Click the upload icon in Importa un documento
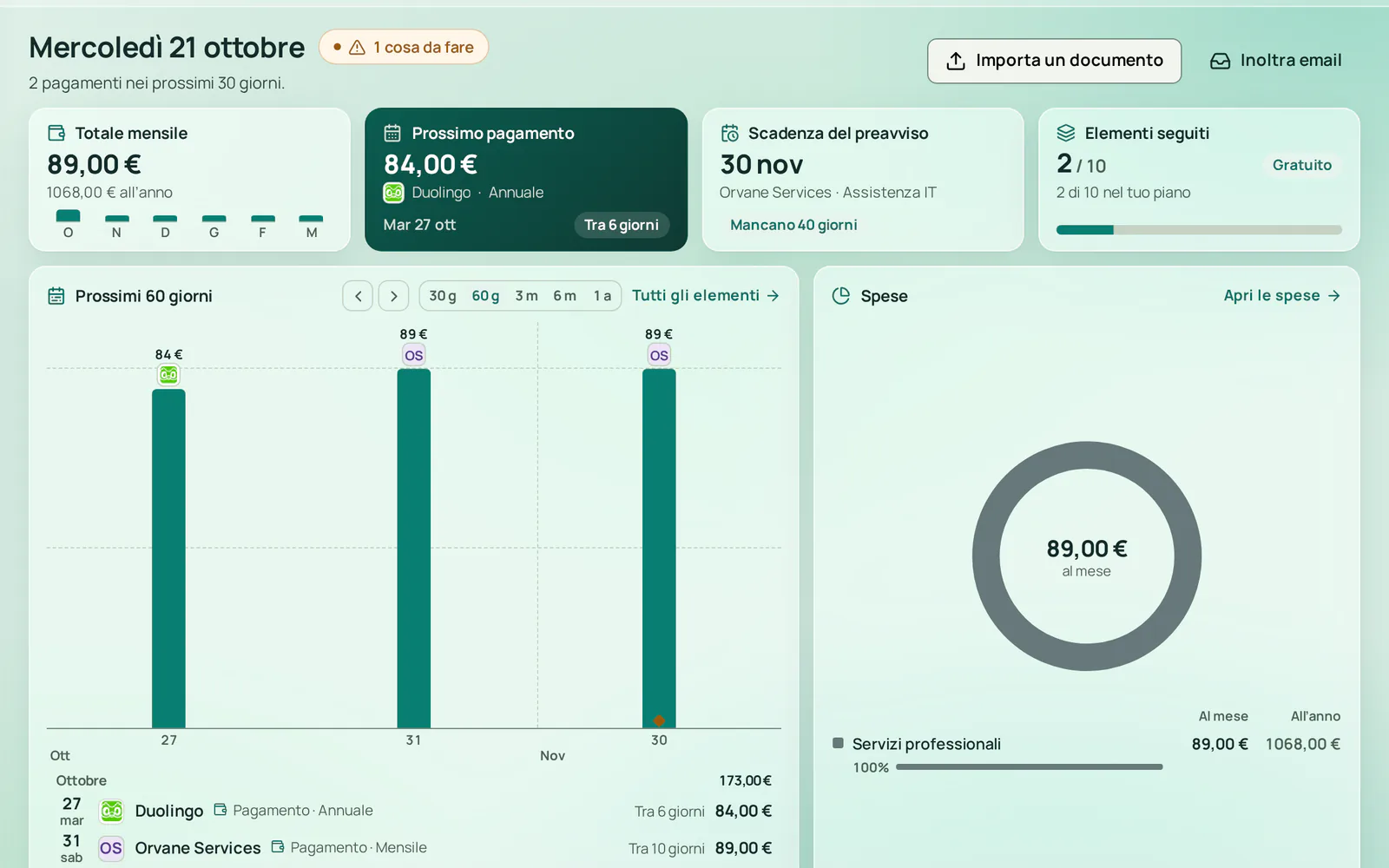The width and height of the screenshot is (1389, 868). (x=956, y=61)
